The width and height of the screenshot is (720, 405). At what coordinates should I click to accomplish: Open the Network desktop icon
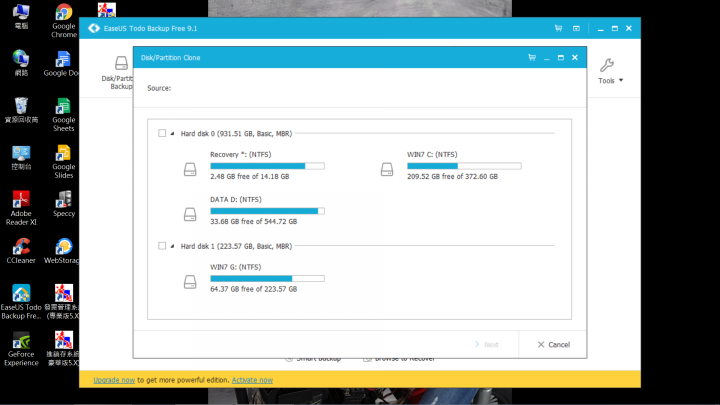(21, 63)
